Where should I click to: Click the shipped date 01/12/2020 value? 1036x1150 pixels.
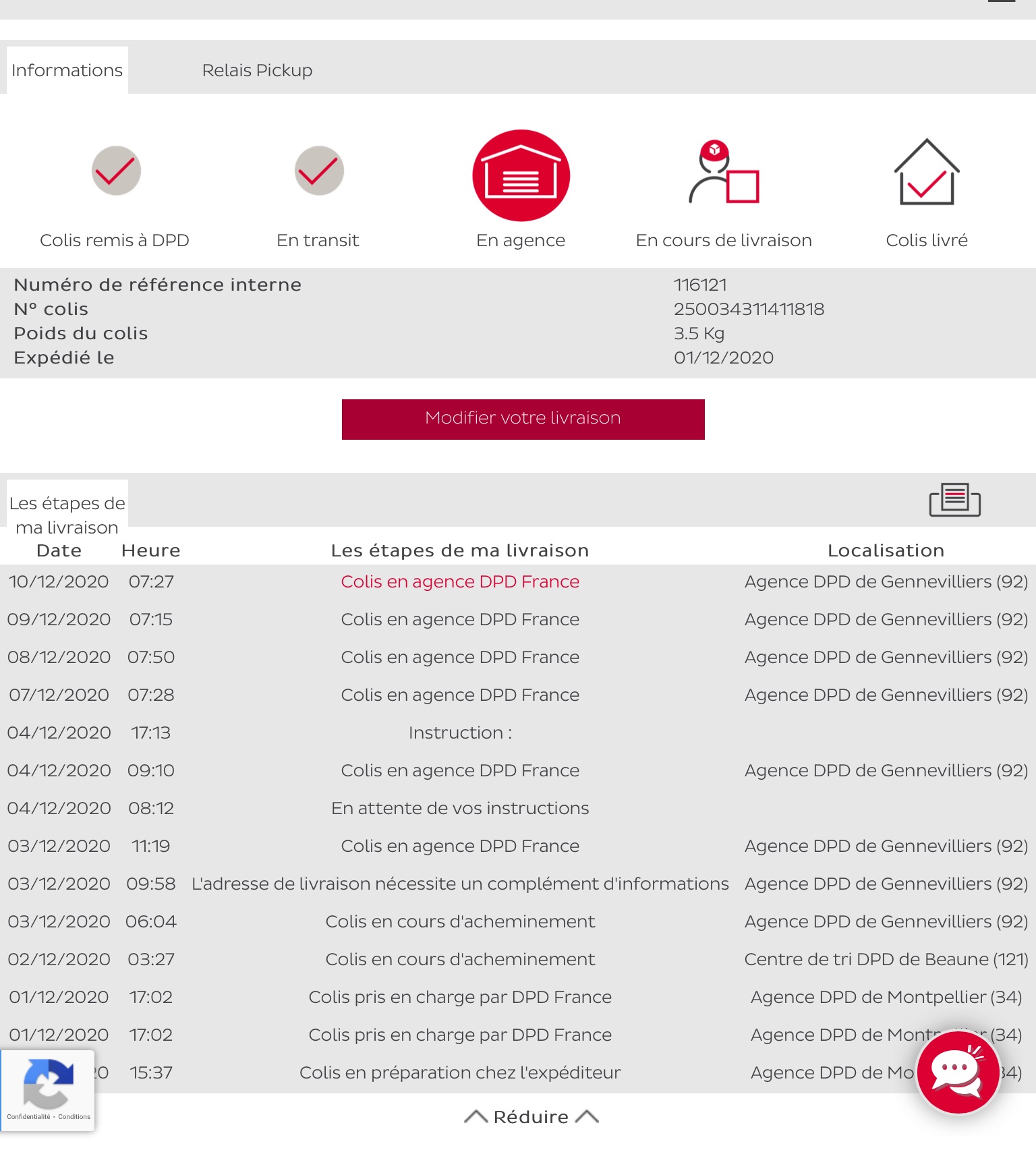724,357
